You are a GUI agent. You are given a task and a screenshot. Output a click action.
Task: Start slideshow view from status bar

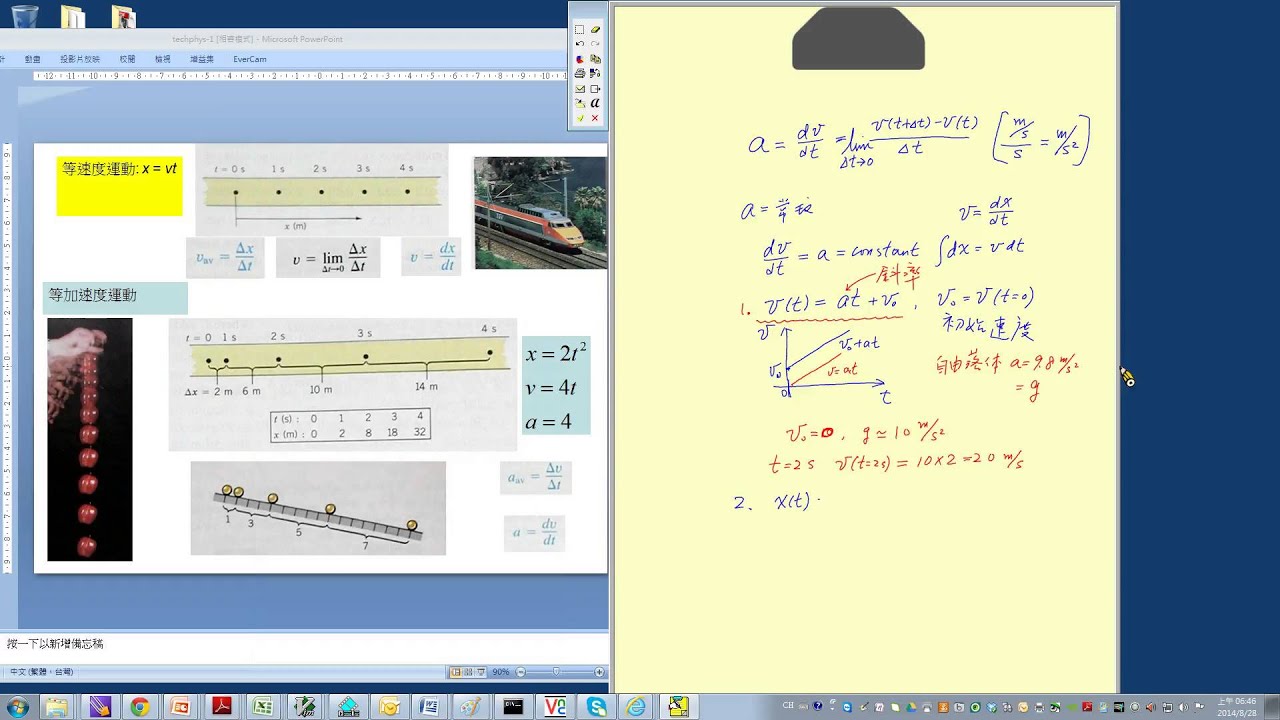click(x=481, y=672)
